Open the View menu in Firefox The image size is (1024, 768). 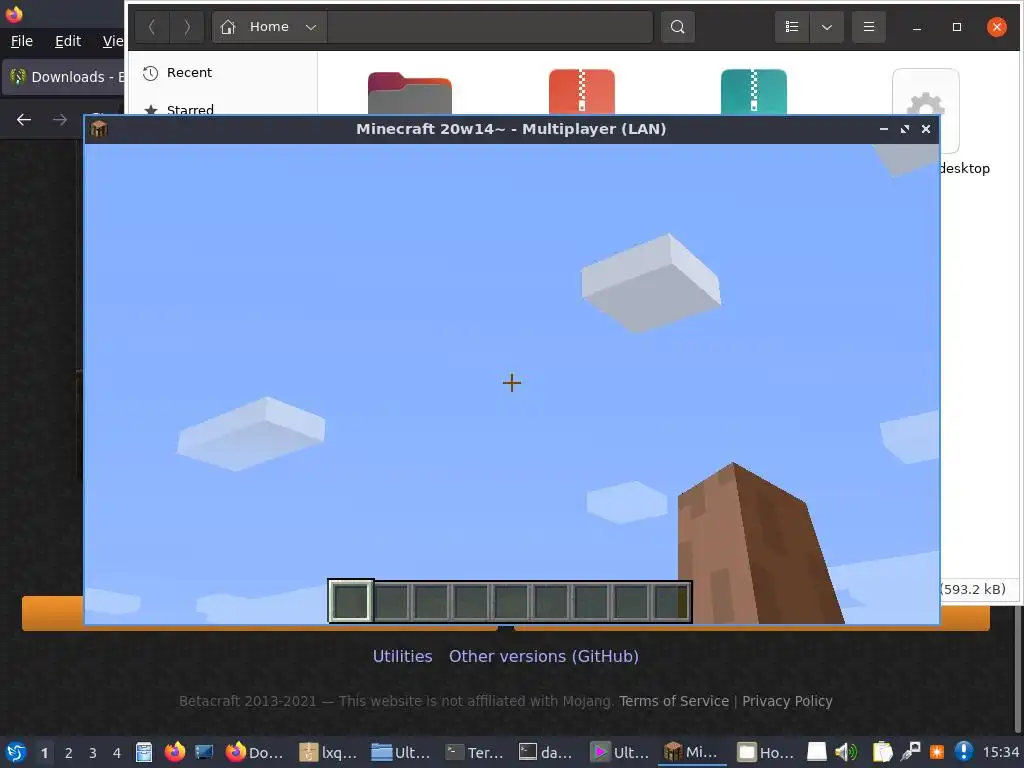pos(113,41)
